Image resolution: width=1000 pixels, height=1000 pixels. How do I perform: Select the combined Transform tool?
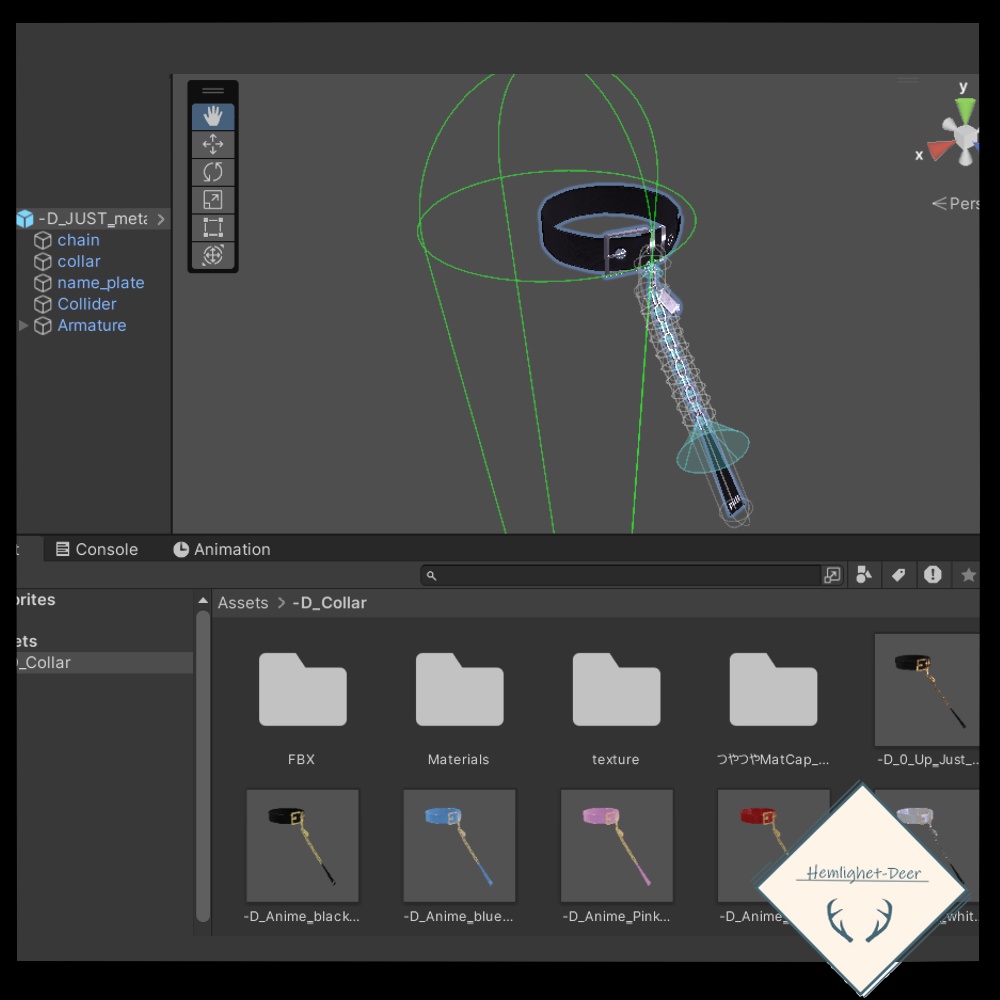pos(213,255)
